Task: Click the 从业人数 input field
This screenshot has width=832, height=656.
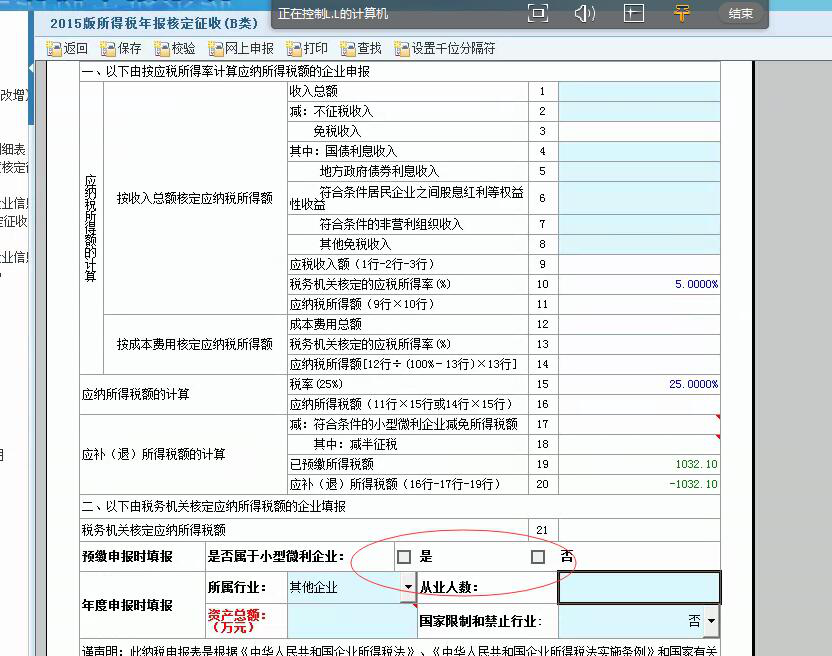Action: [x=638, y=588]
